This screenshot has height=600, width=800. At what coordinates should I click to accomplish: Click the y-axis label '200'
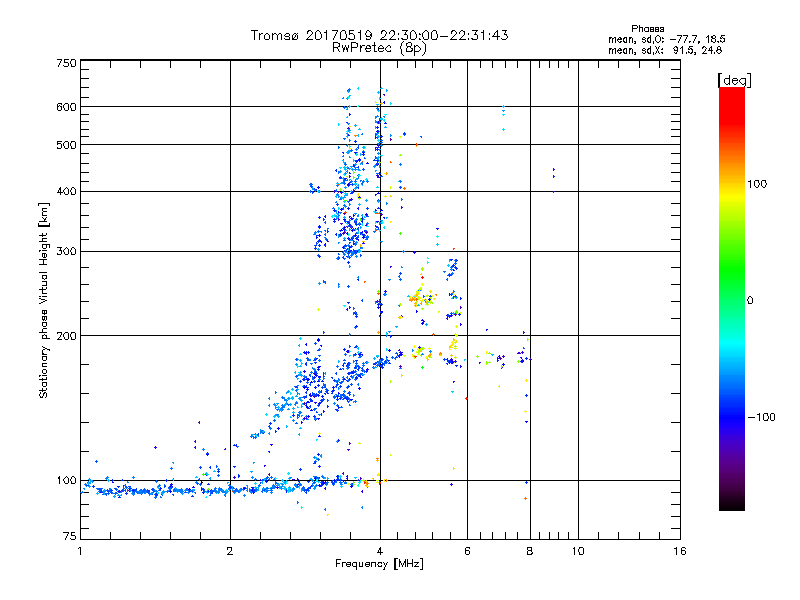(66, 336)
